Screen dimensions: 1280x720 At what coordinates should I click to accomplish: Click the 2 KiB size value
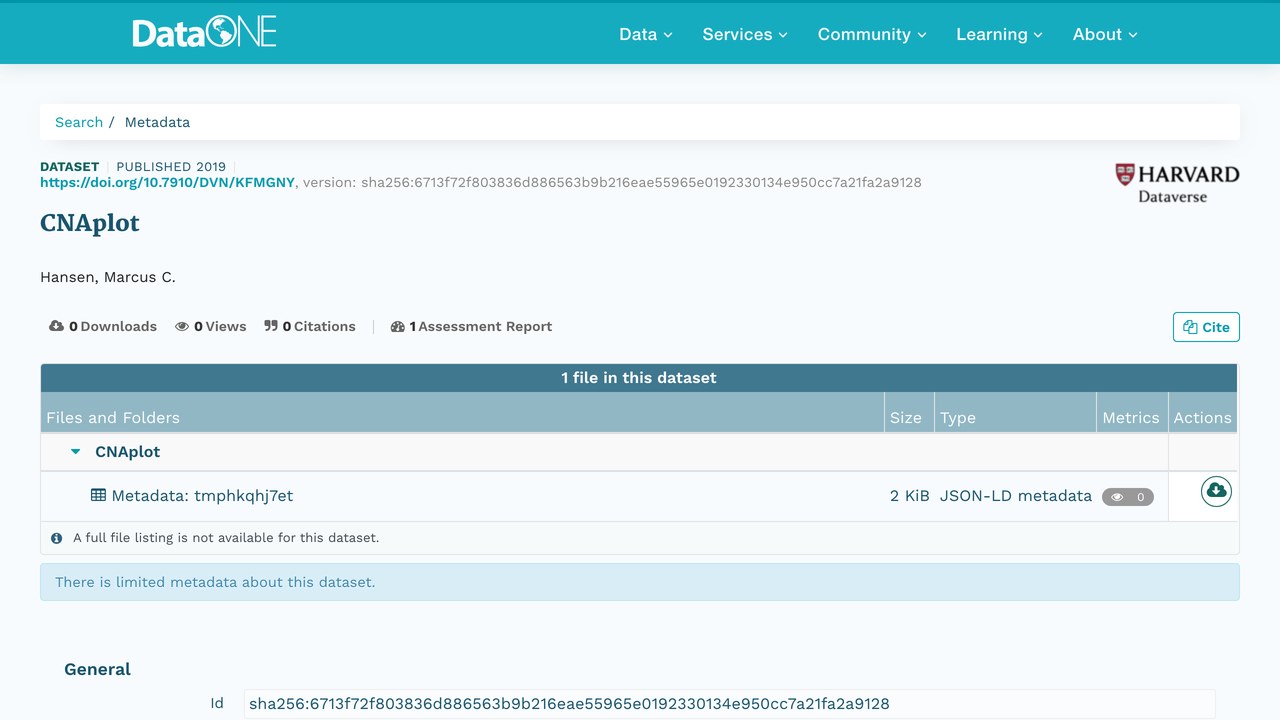click(910, 495)
